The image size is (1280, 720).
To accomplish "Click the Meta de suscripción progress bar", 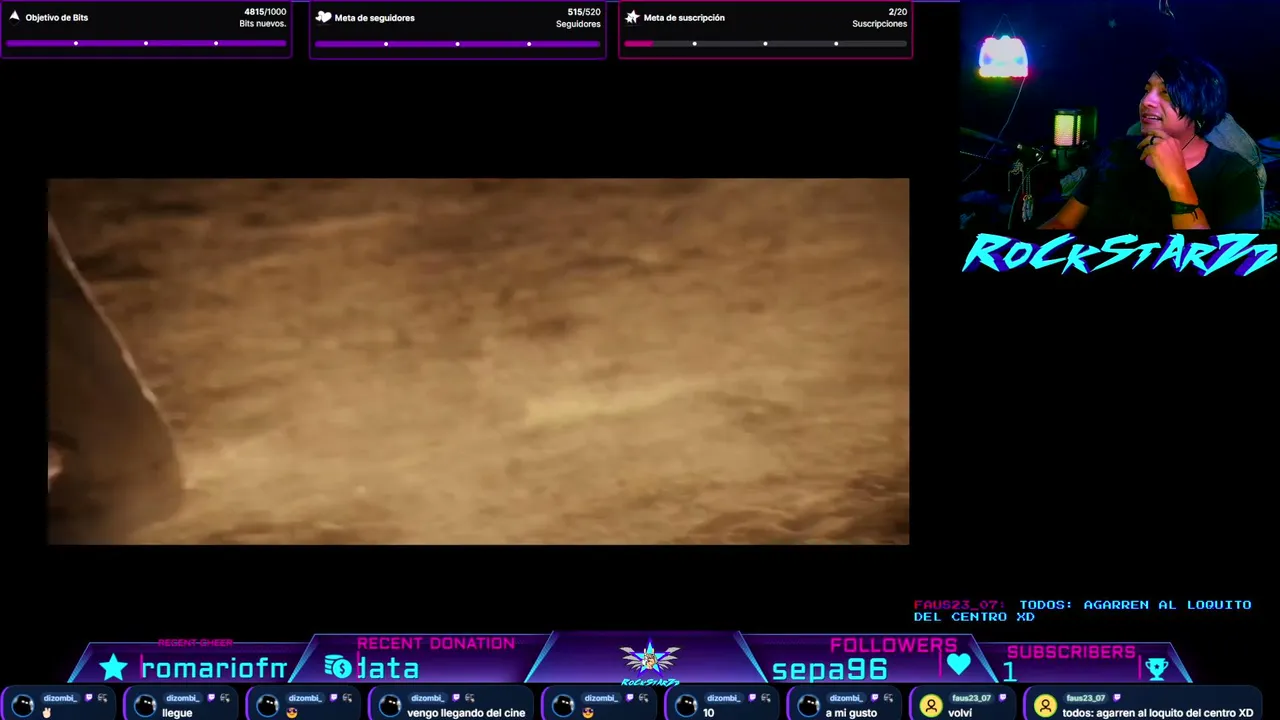I will point(765,44).
